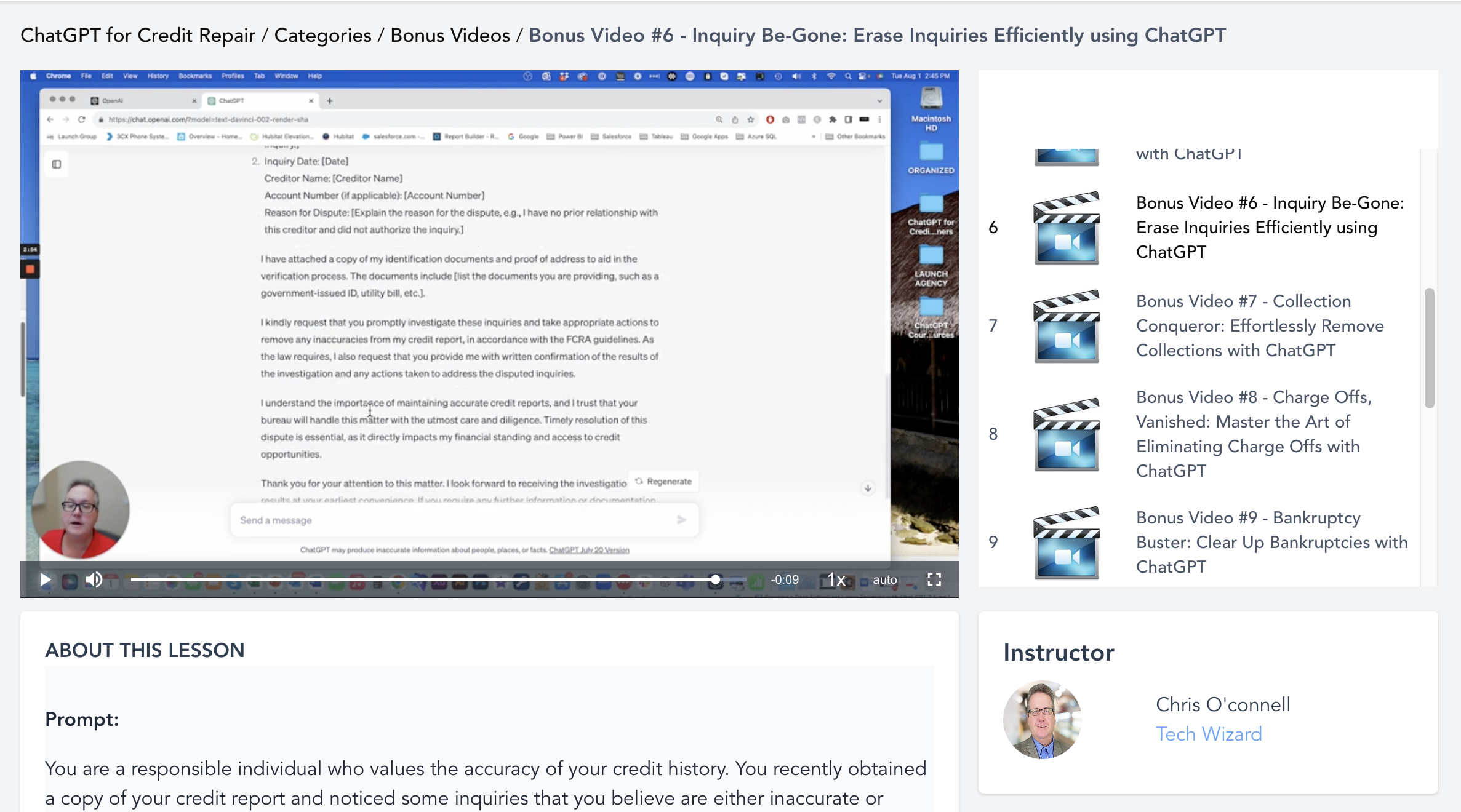Click the playlist scrollbar thumb
The image size is (1461, 812).
pos(1429,348)
